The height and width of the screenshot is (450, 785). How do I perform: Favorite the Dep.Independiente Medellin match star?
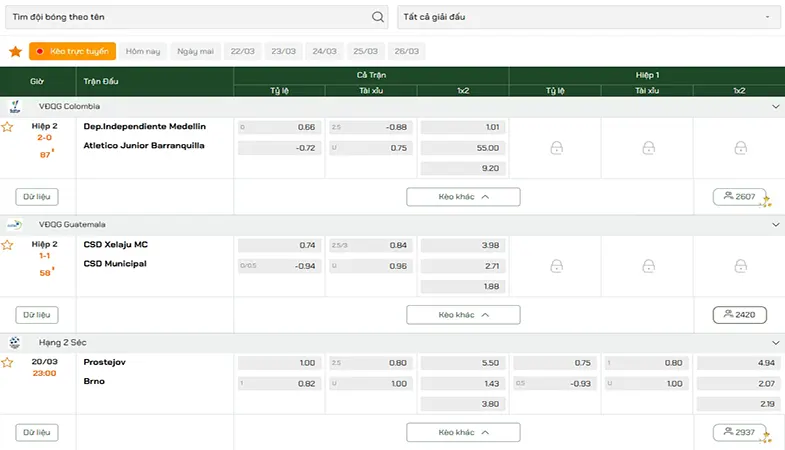coord(7,127)
